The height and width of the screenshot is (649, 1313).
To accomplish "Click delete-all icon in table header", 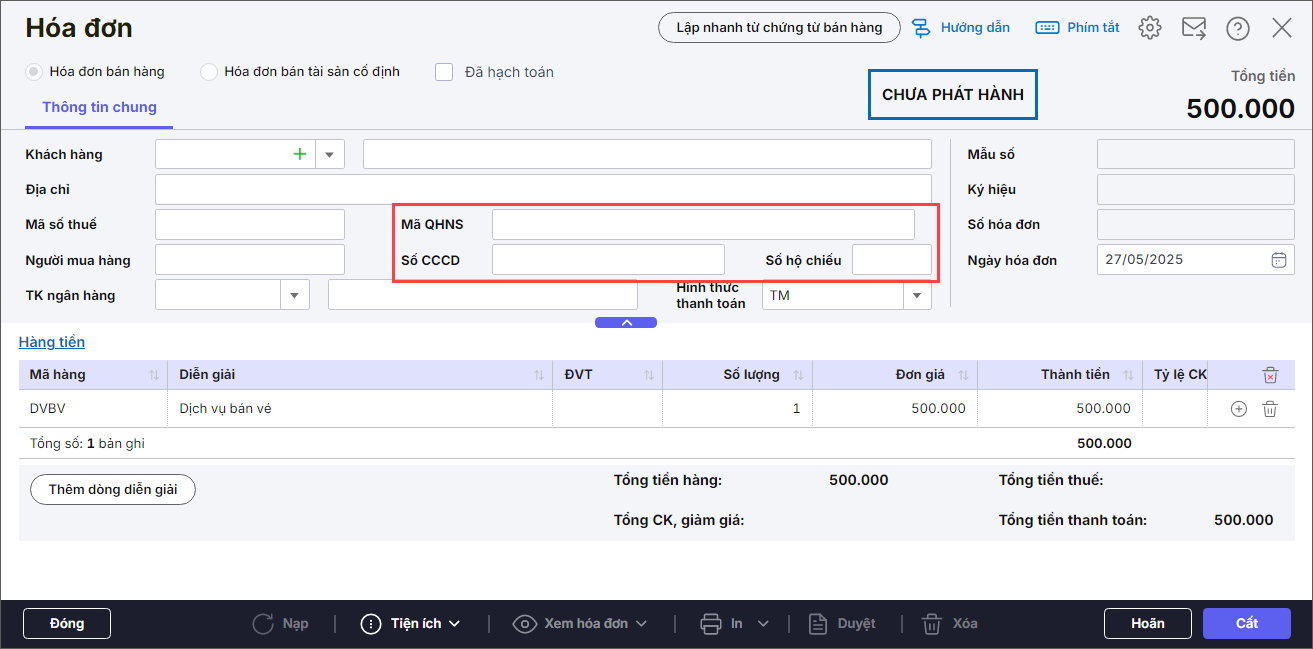I will tap(1270, 375).
